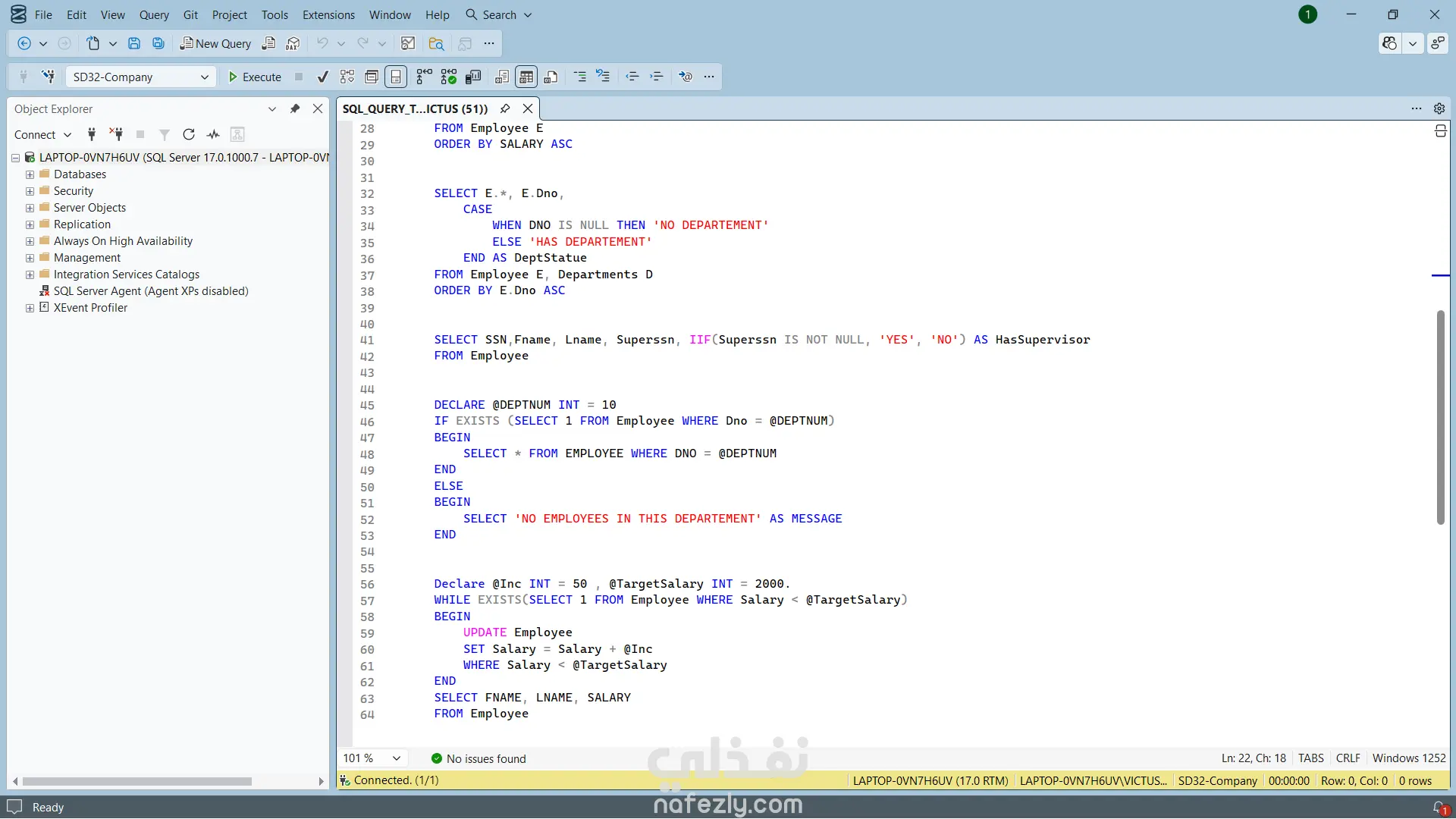
Task: Click the Search box in the menu bar
Action: tap(499, 14)
